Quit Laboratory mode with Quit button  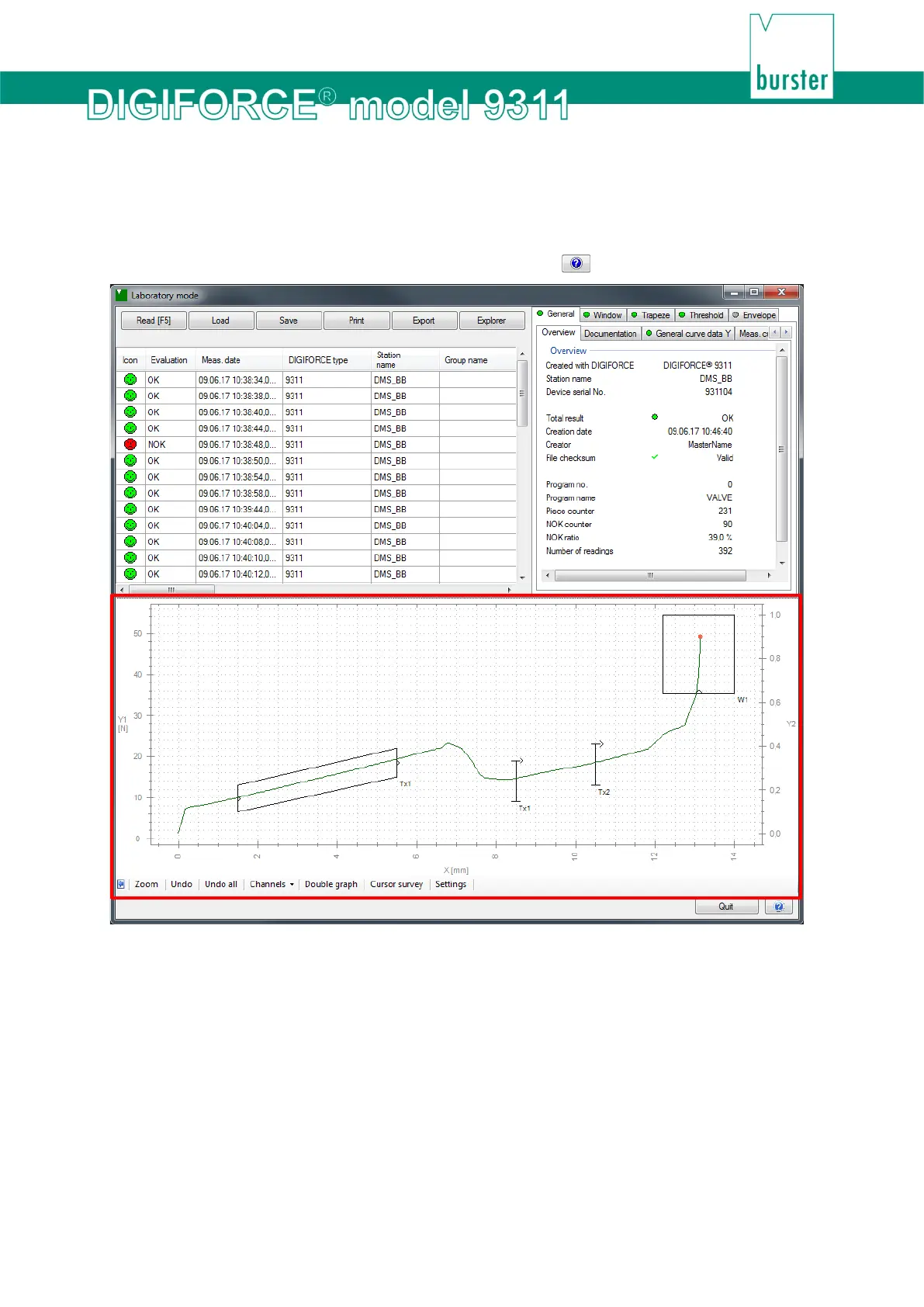tap(726, 907)
